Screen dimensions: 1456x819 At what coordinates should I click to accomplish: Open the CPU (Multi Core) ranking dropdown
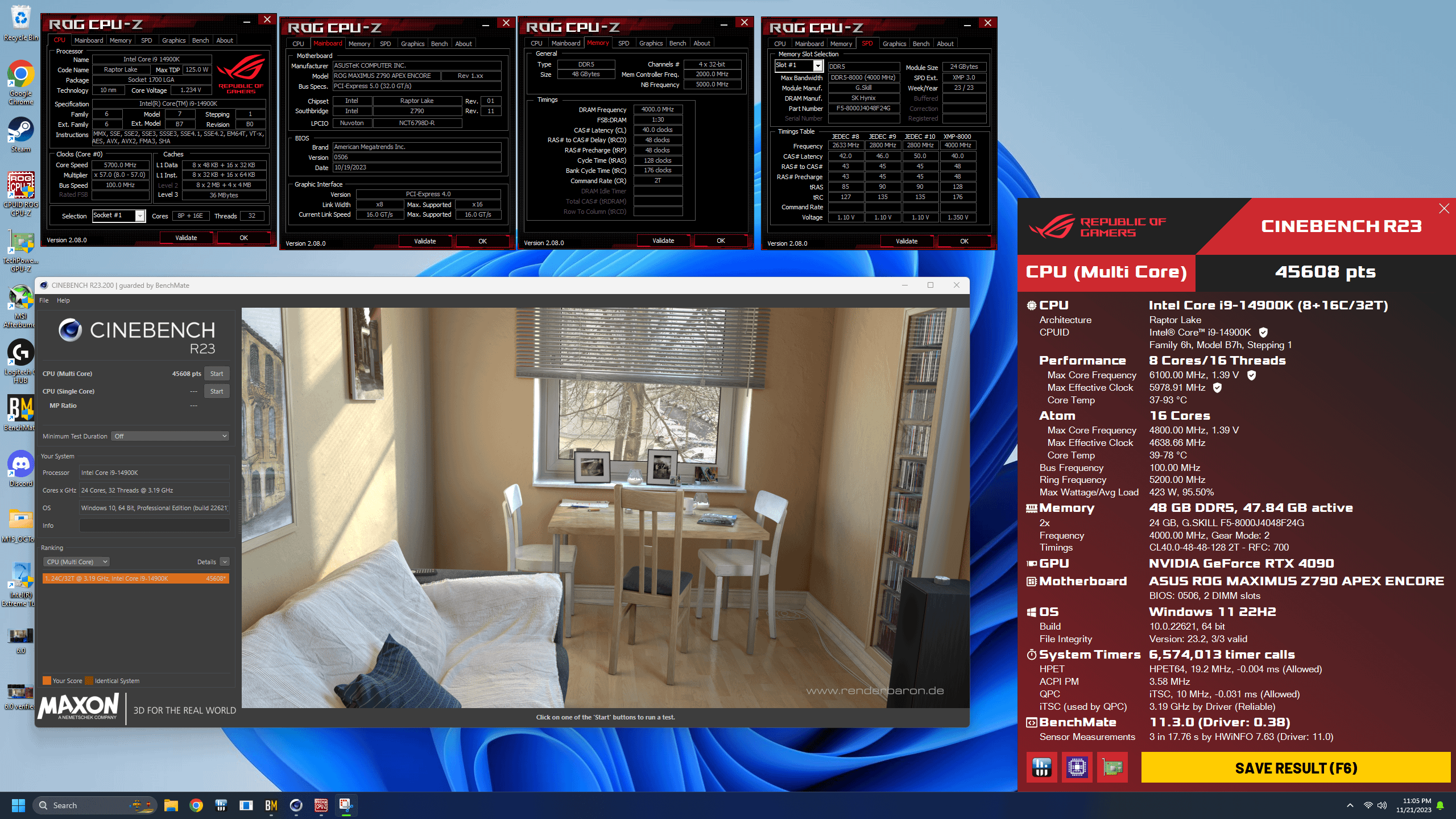pos(76,562)
